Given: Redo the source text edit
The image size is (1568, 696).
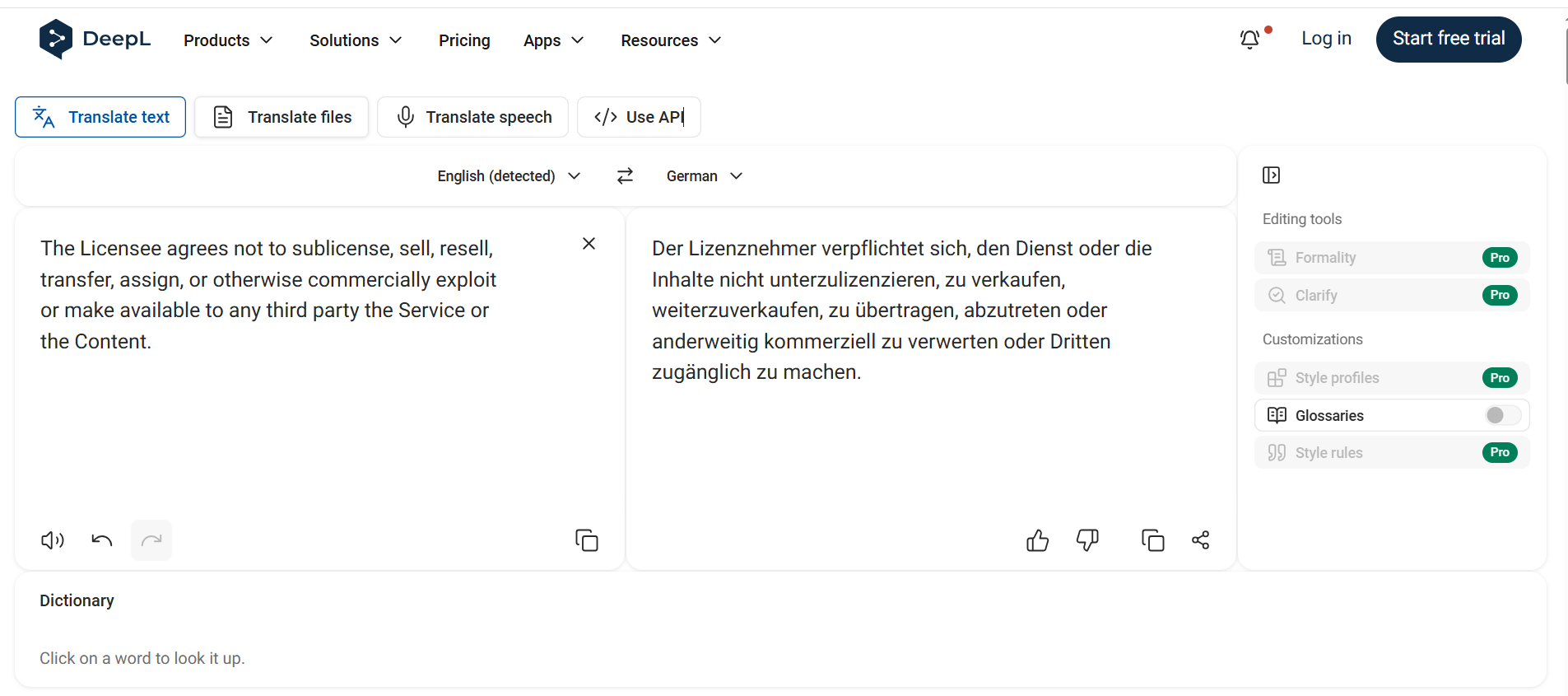Looking at the screenshot, I should pos(151,540).
